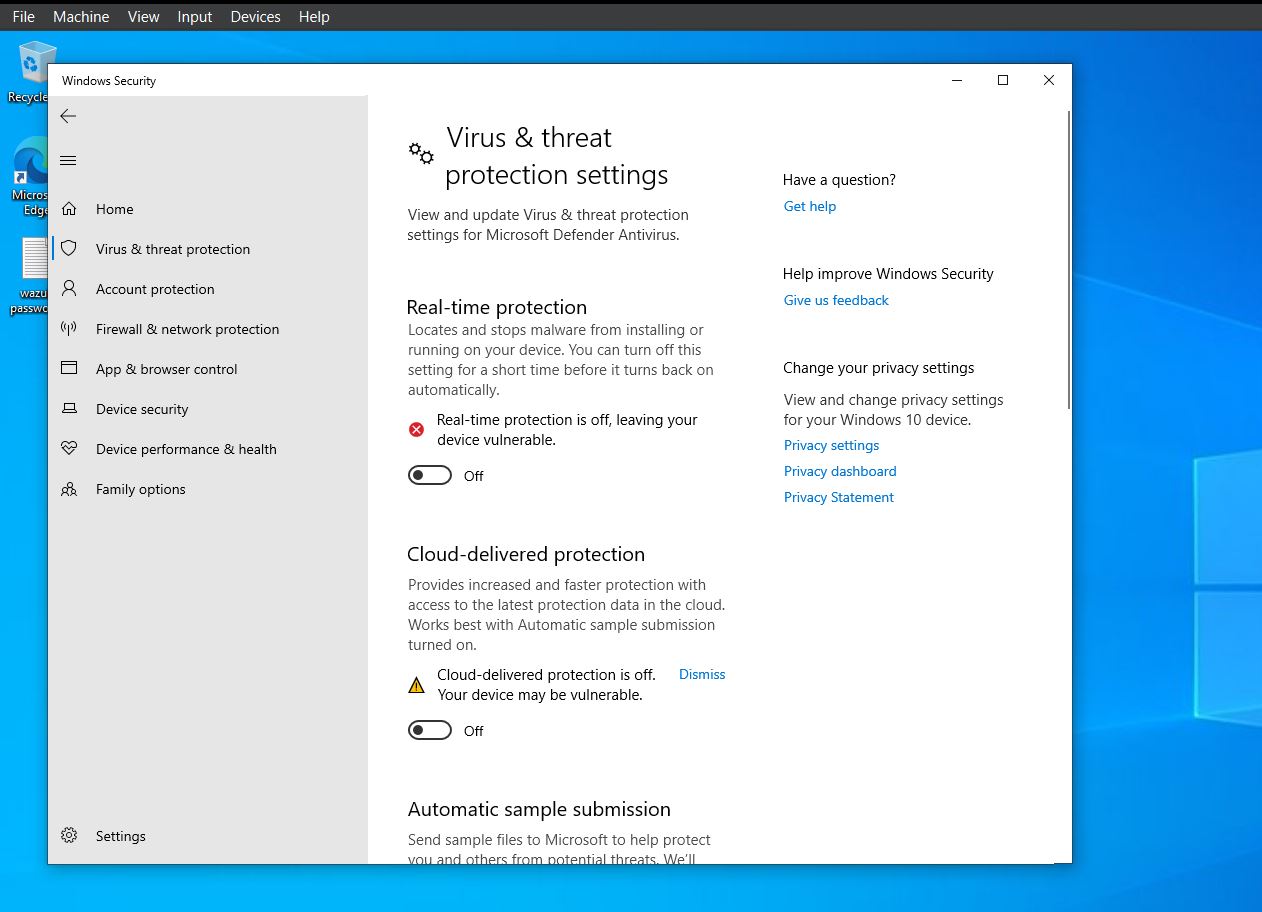1262x912 pixels.
Task: Open Home in the sidebar
Action: (x=114, y=209)
